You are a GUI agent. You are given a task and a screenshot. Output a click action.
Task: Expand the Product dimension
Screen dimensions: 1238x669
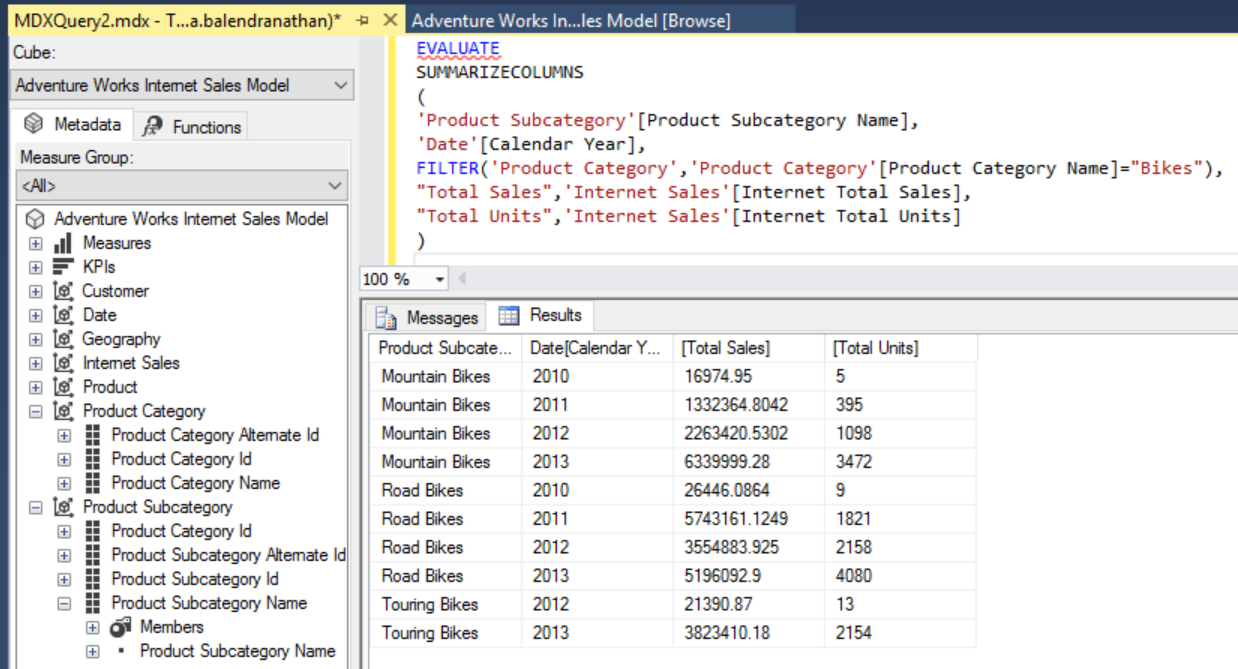click(36, 387)
